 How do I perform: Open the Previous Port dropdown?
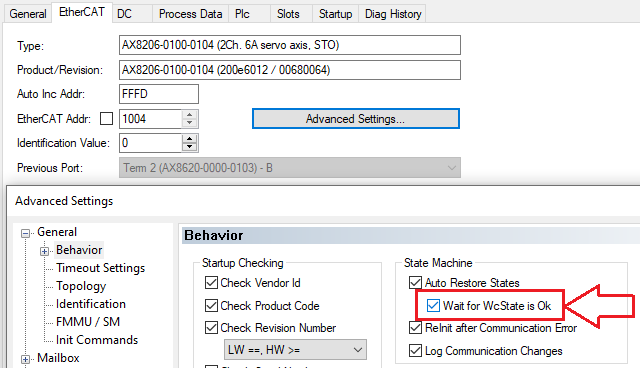pyautogui.click(x=290, y=168)
